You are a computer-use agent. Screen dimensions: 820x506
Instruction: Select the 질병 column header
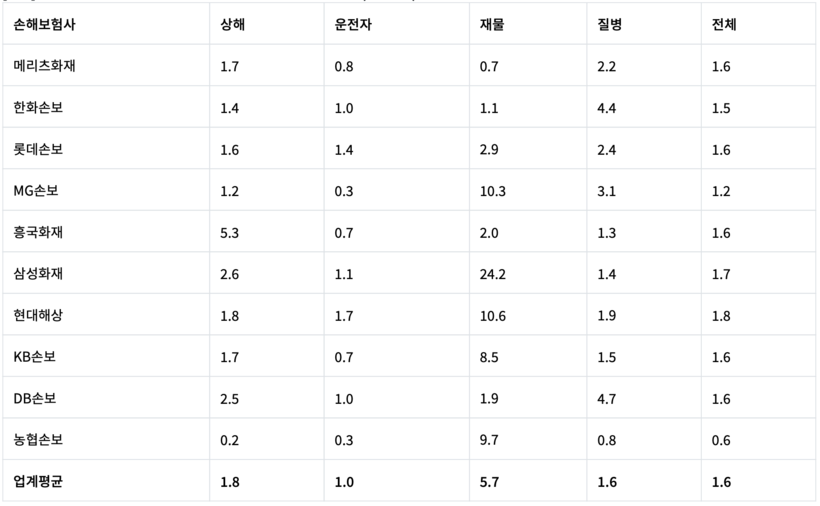608,25
